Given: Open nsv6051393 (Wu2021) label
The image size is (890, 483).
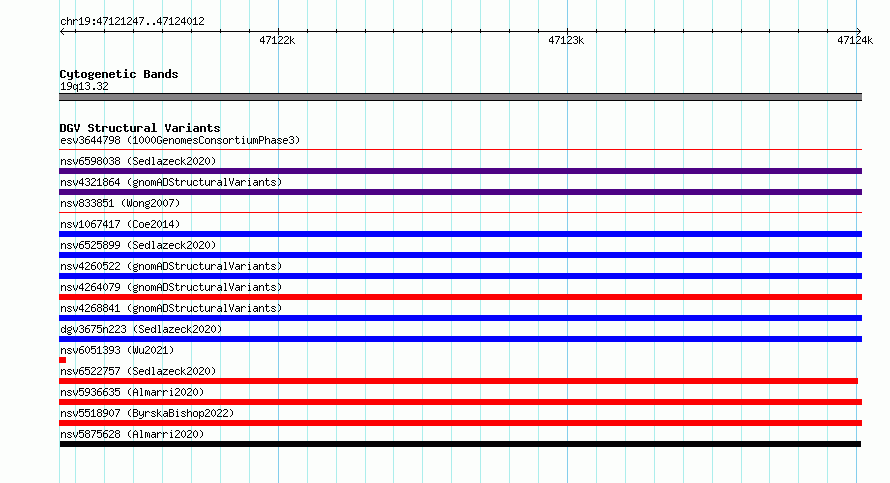Looking at the screenshot, I should 117,350.
